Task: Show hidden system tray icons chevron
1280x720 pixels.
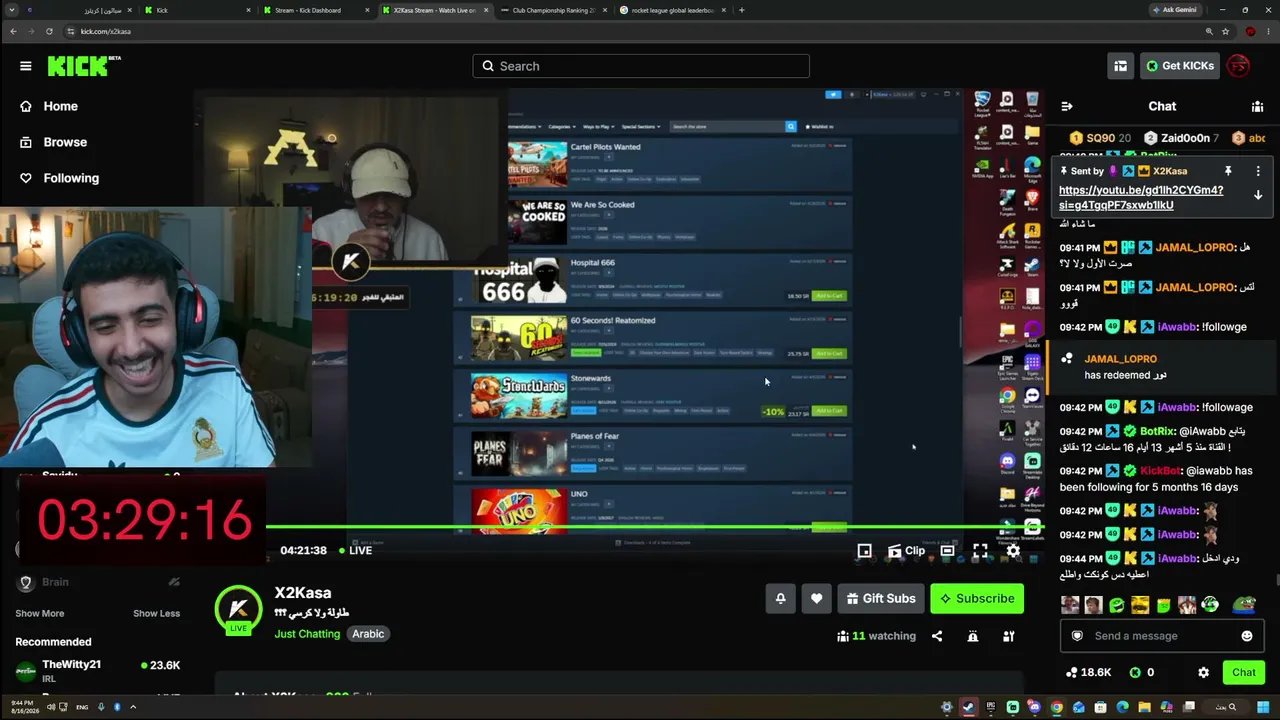Action: coord(133,707)
